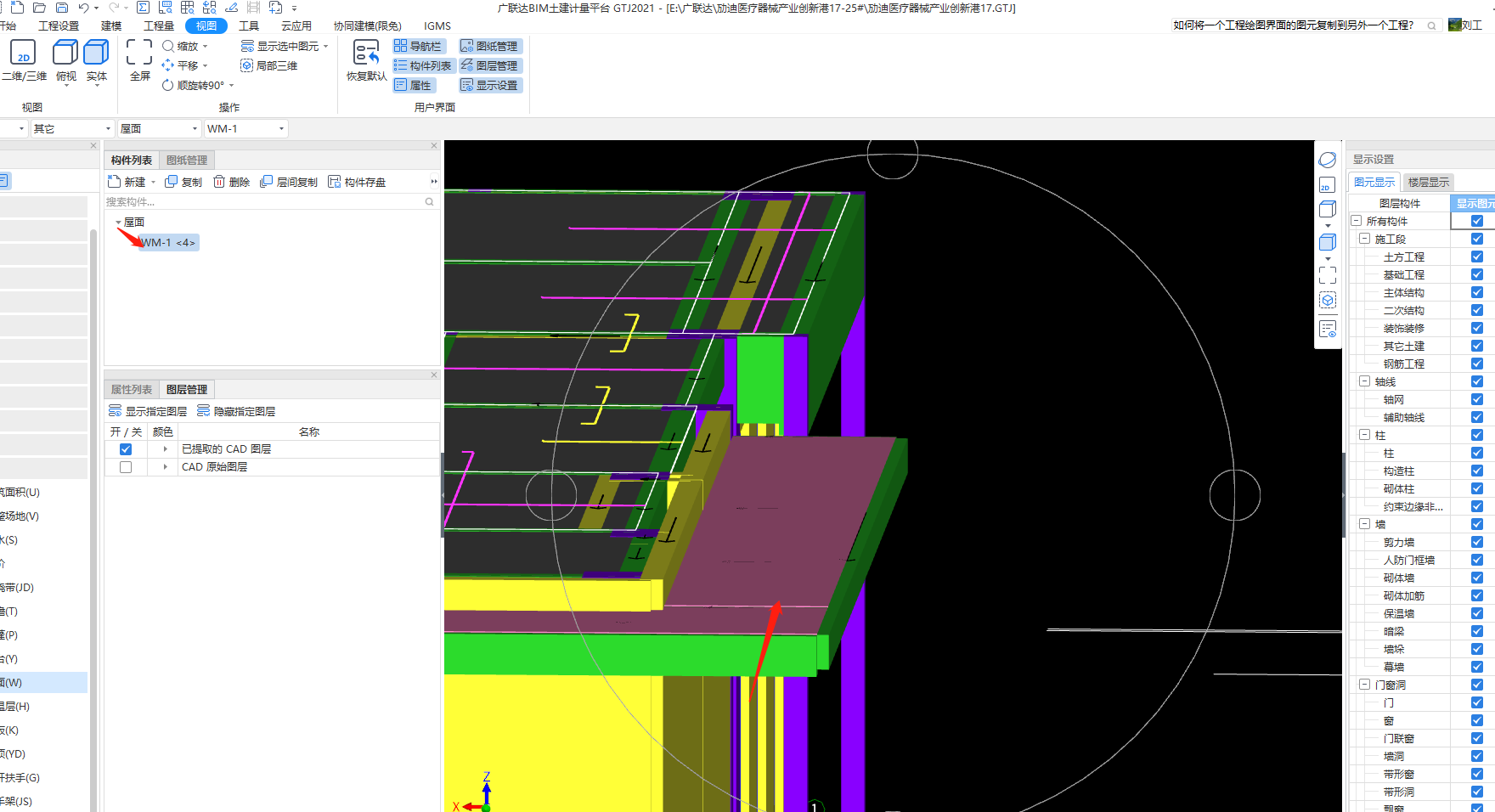Screen dimensions: 1495x812
Task: Collapse 墙 group in display settings
Action: 1364,524
